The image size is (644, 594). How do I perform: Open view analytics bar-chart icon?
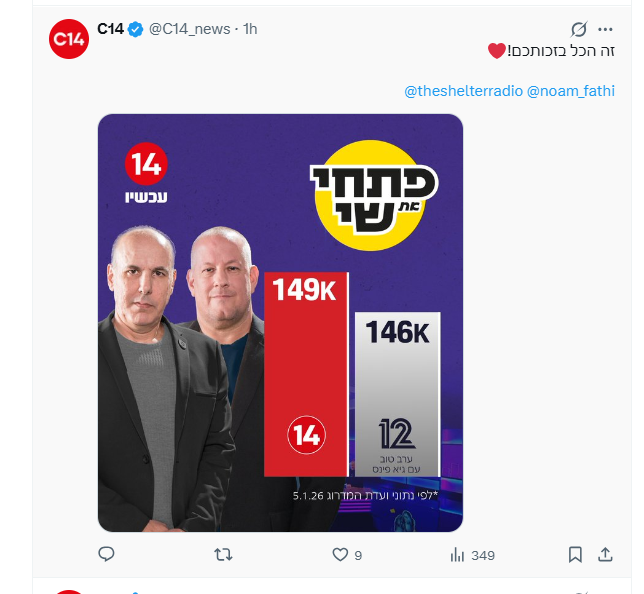point(459,554)
